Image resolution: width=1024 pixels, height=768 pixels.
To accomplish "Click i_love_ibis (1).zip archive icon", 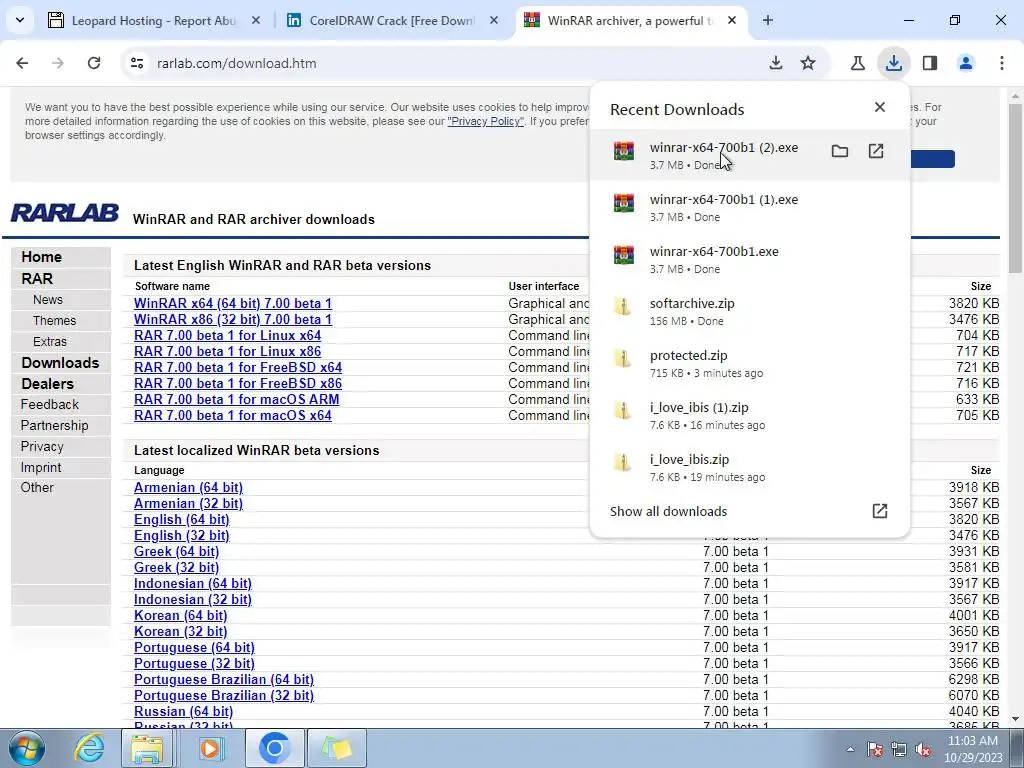I will coord(624,411).
